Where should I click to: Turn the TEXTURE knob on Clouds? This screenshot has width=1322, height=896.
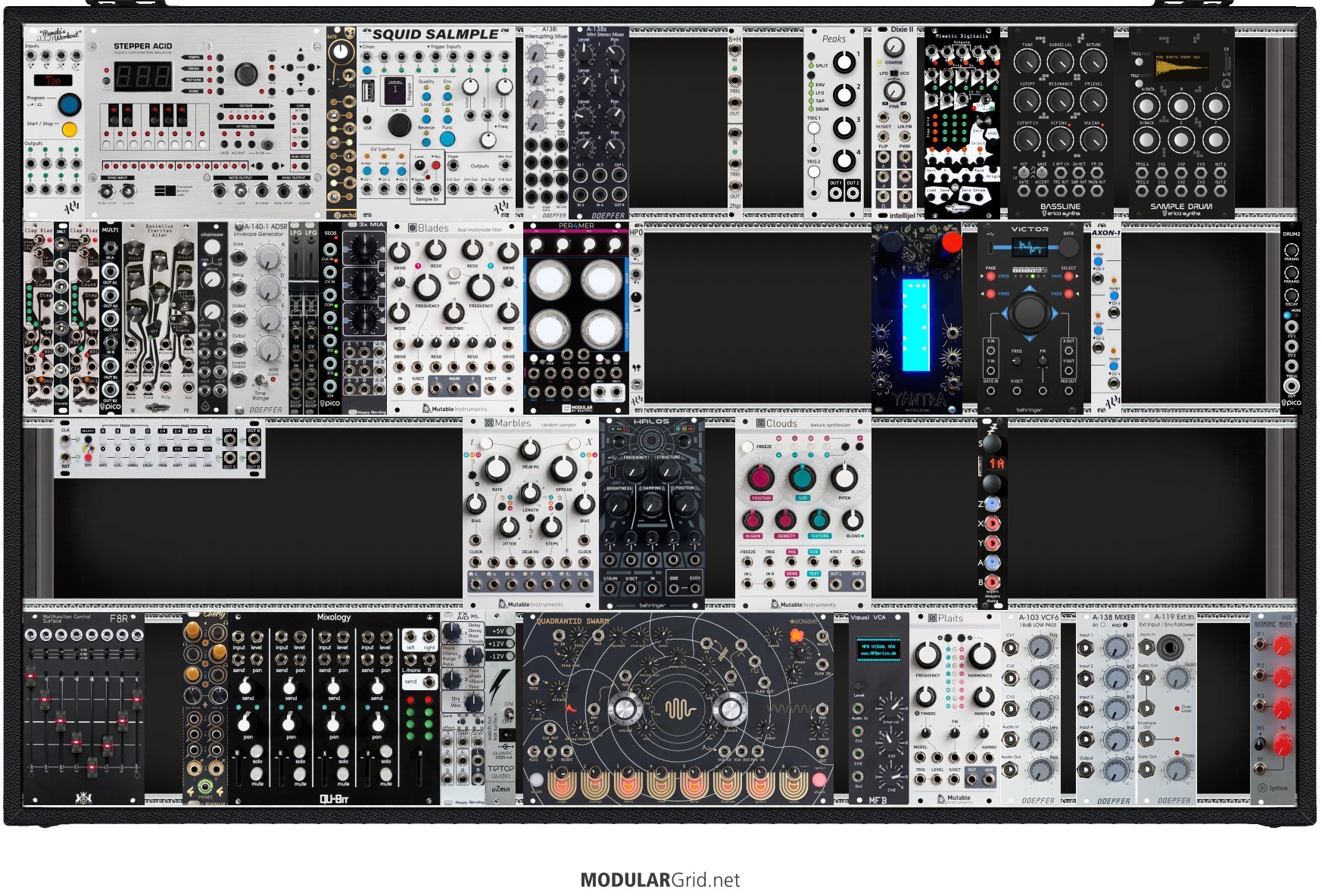tap(819, 520)
